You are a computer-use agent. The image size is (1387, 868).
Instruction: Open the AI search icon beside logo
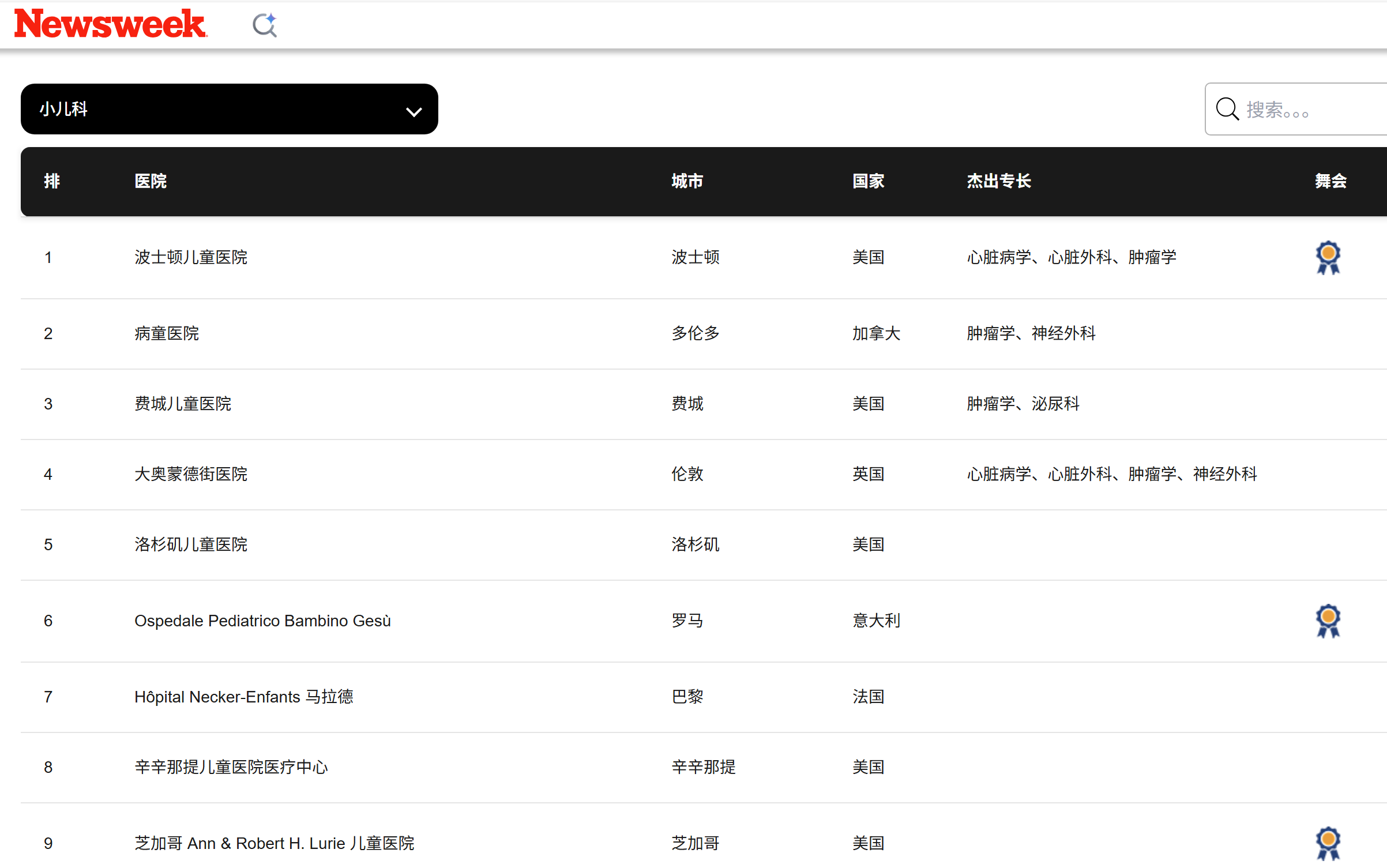pyautogui.click(x=265, y=25)
